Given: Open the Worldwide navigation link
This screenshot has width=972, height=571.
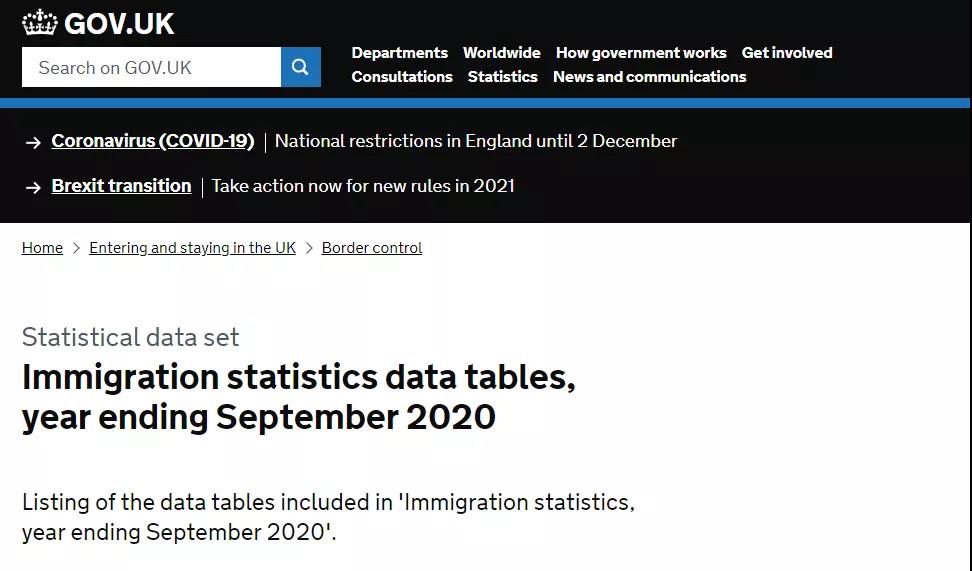Looking at the screenshot, I should tap(501, 53).
